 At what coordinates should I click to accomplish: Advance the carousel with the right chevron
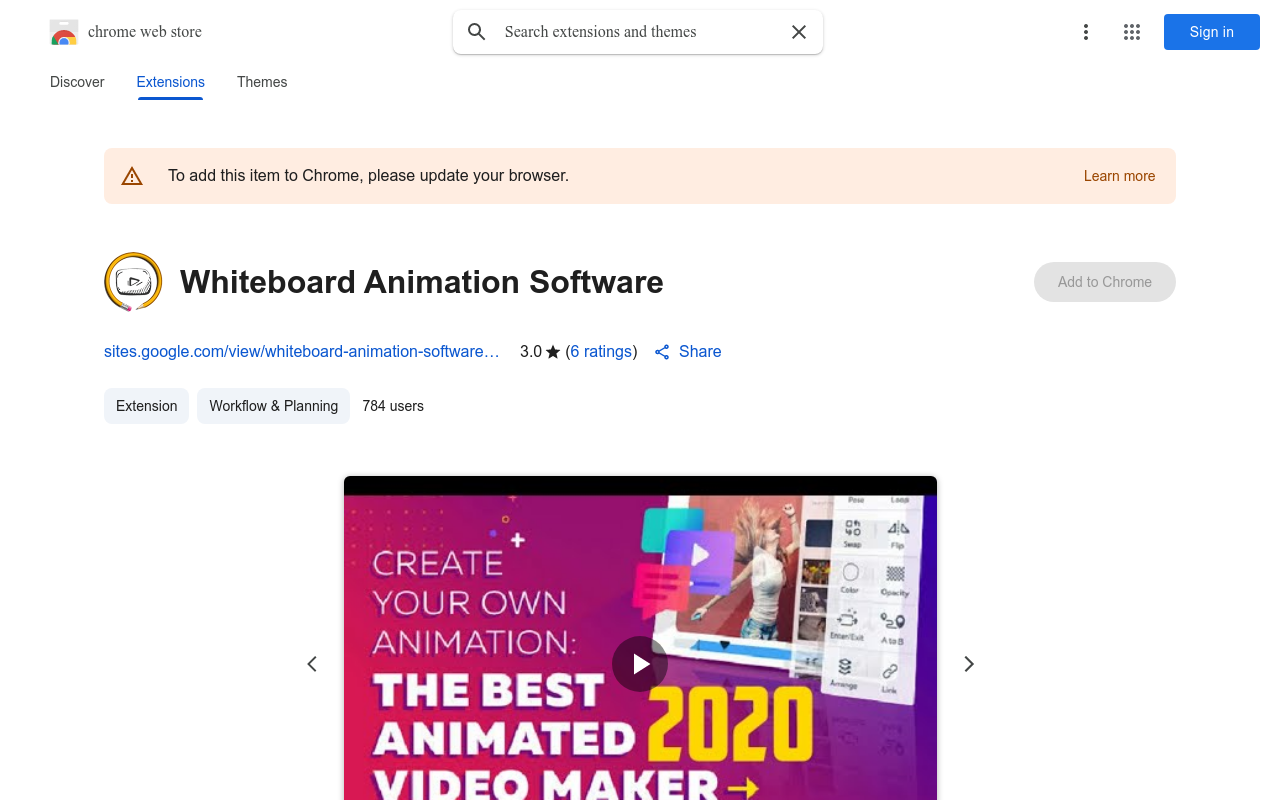(968, 664)
